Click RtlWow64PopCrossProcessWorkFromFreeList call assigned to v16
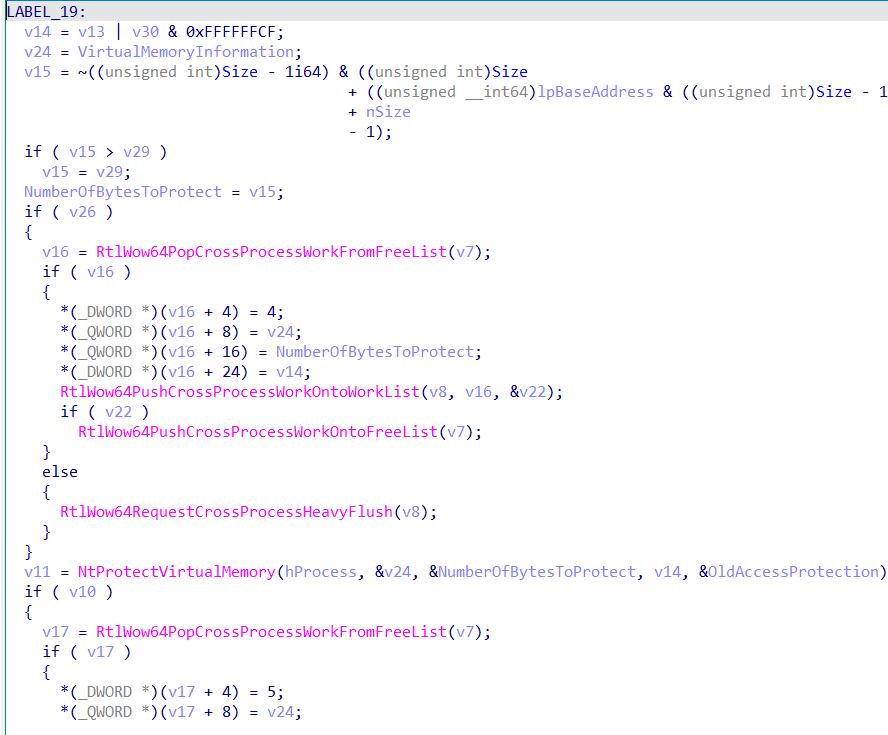Viewport: 888px width, 735px height. 270,251
